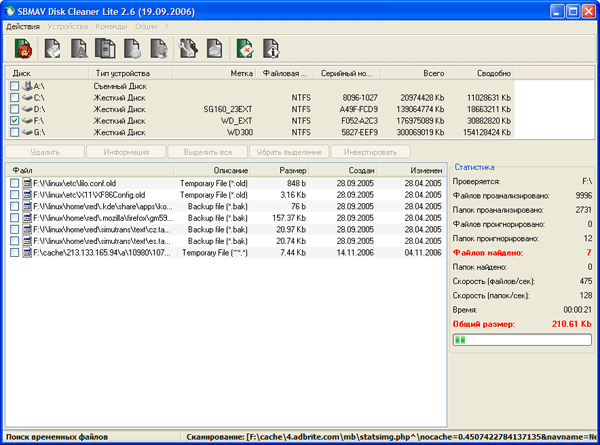Uncheck the F:\ drive checkbox
Image resolution: width=600 pixels, height=445 pixels.
point(14,120)
